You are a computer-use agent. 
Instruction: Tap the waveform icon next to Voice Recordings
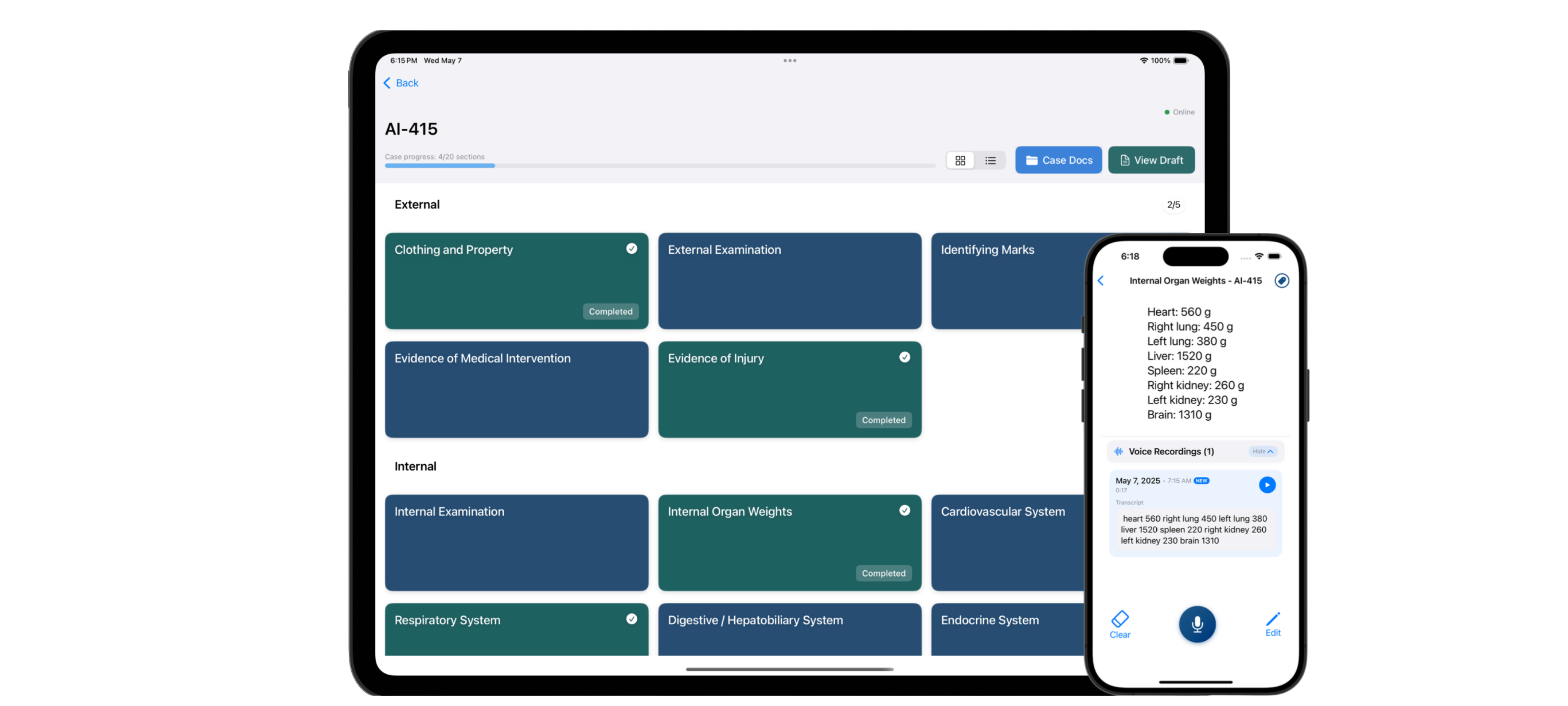tap(1118, 451)
